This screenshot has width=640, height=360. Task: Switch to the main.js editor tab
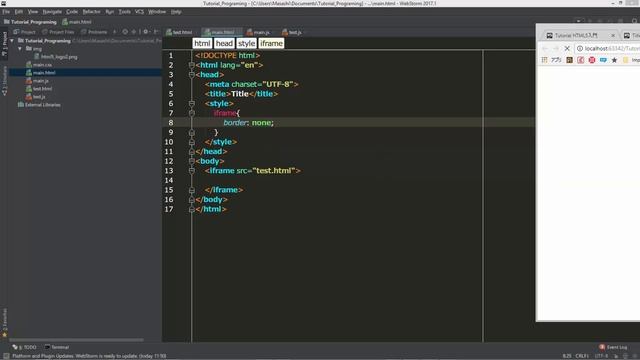258,32
